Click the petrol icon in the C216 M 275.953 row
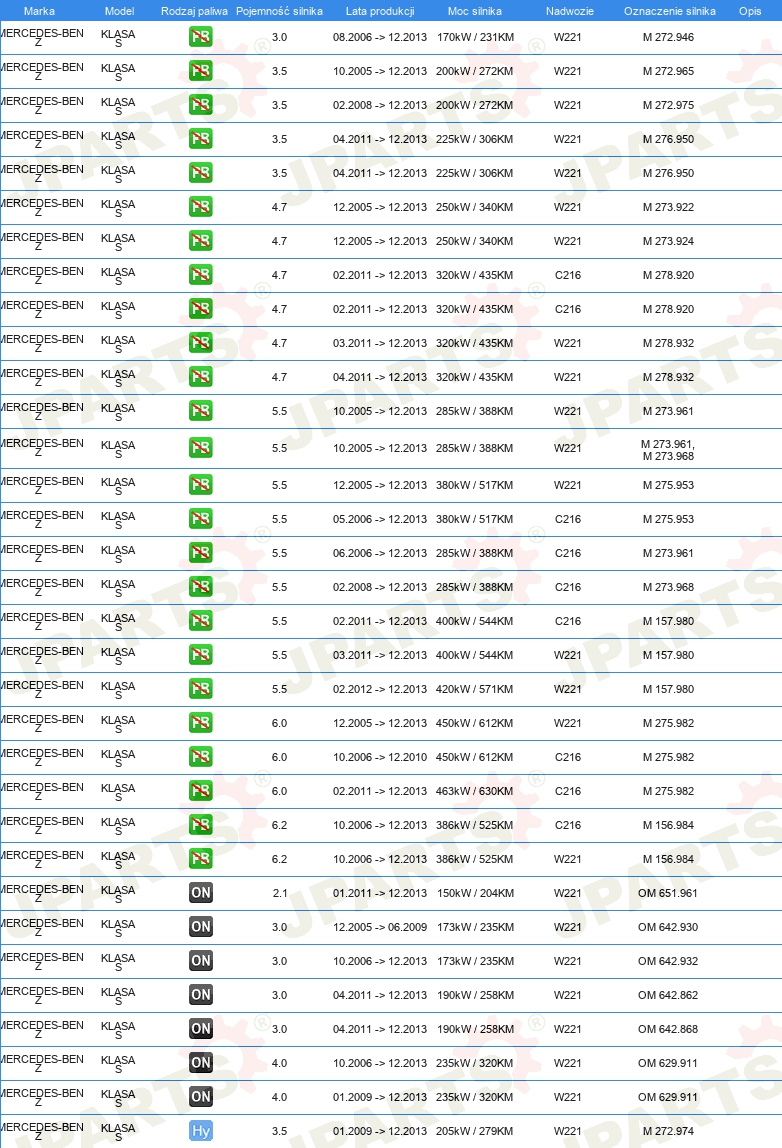This screenshot has width=782, height=1148. (x=201, y=519)
